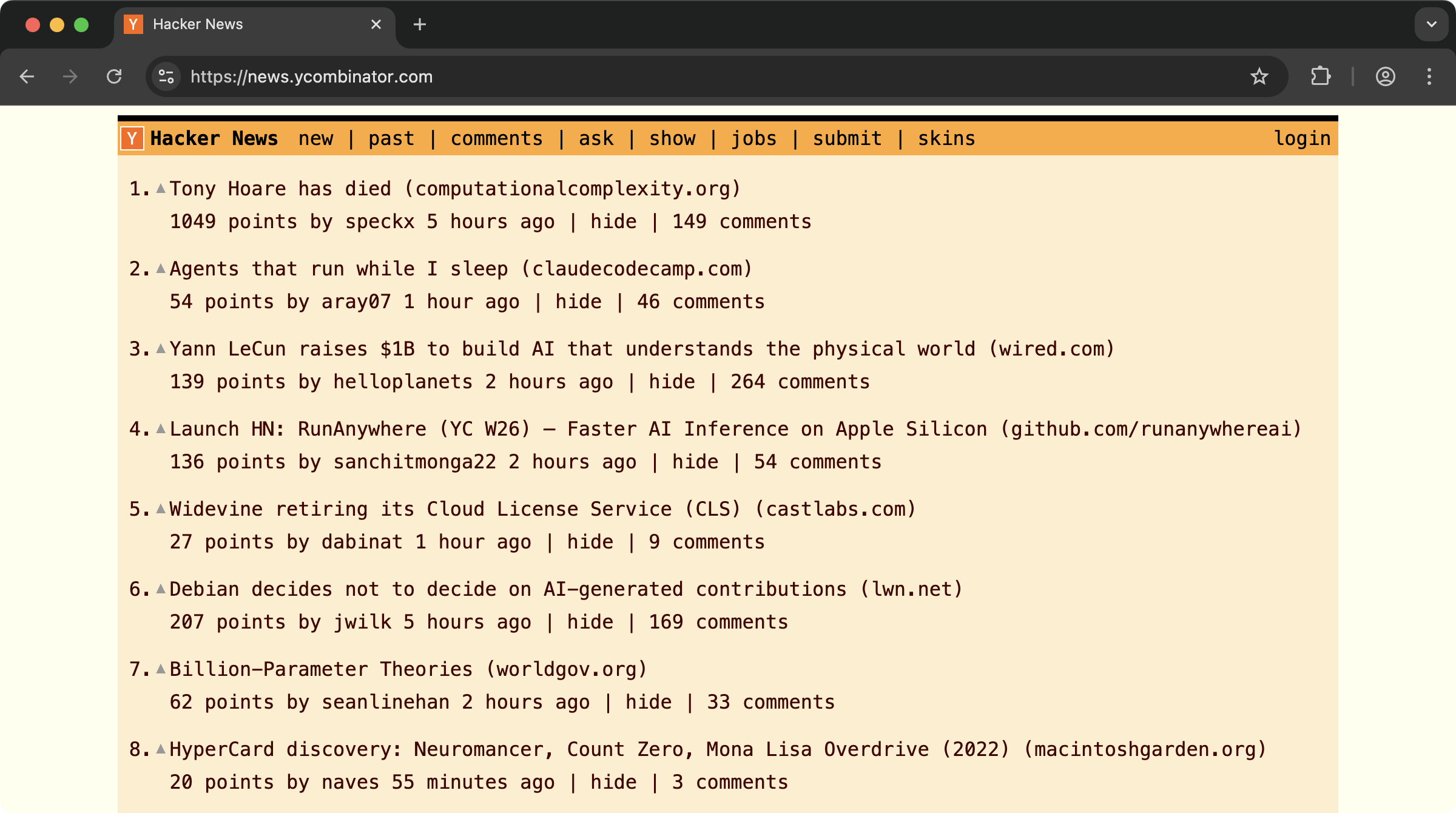The width and height of the screenshot is (1456, 813).
Task: Hide the Widevine Cloud License Service story
Action: (590, 542)
